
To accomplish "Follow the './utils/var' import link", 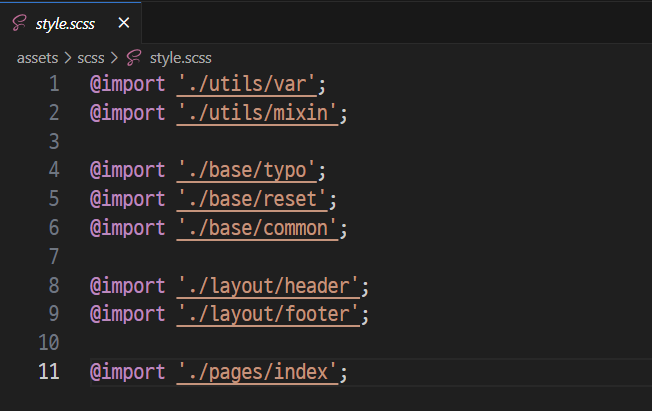I will [247, 84].
